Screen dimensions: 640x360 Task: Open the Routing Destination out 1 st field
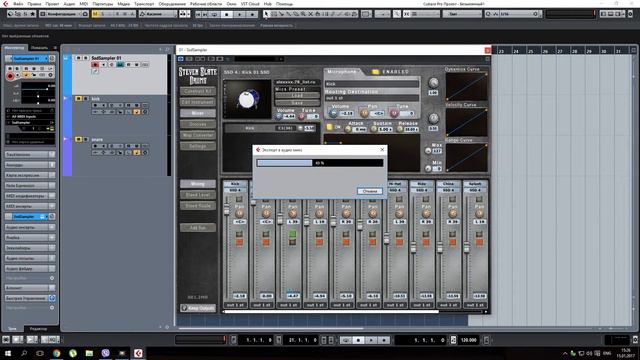pyautogui.click(x=372, y=98)
